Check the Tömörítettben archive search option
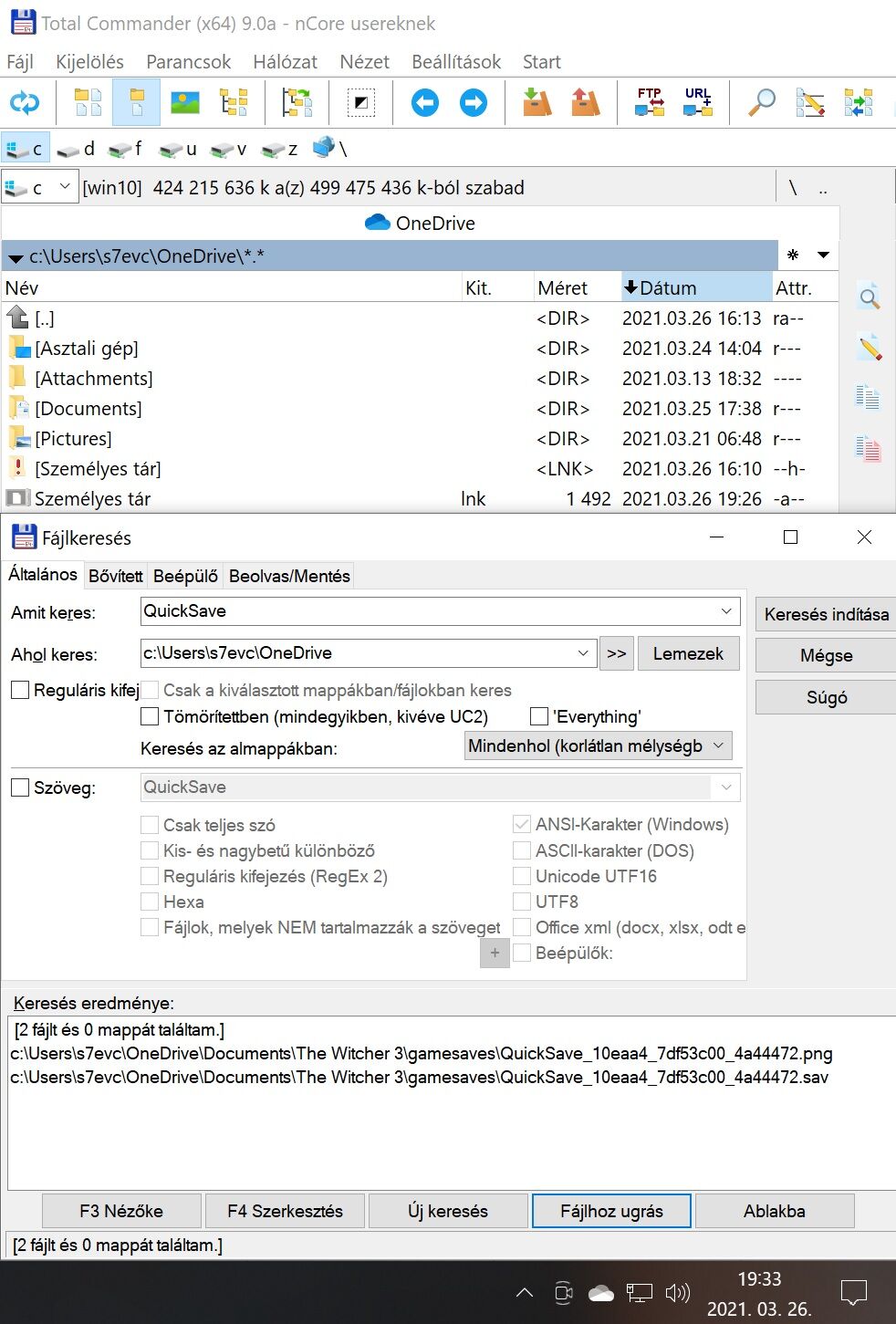This screenshot has height=1324, width=896. coord(150,716)
